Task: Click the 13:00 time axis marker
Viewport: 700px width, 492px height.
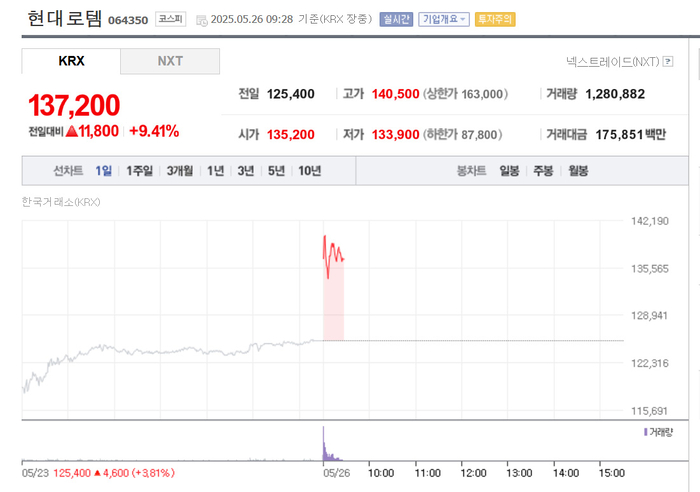Action: click(x=519, y=473)
